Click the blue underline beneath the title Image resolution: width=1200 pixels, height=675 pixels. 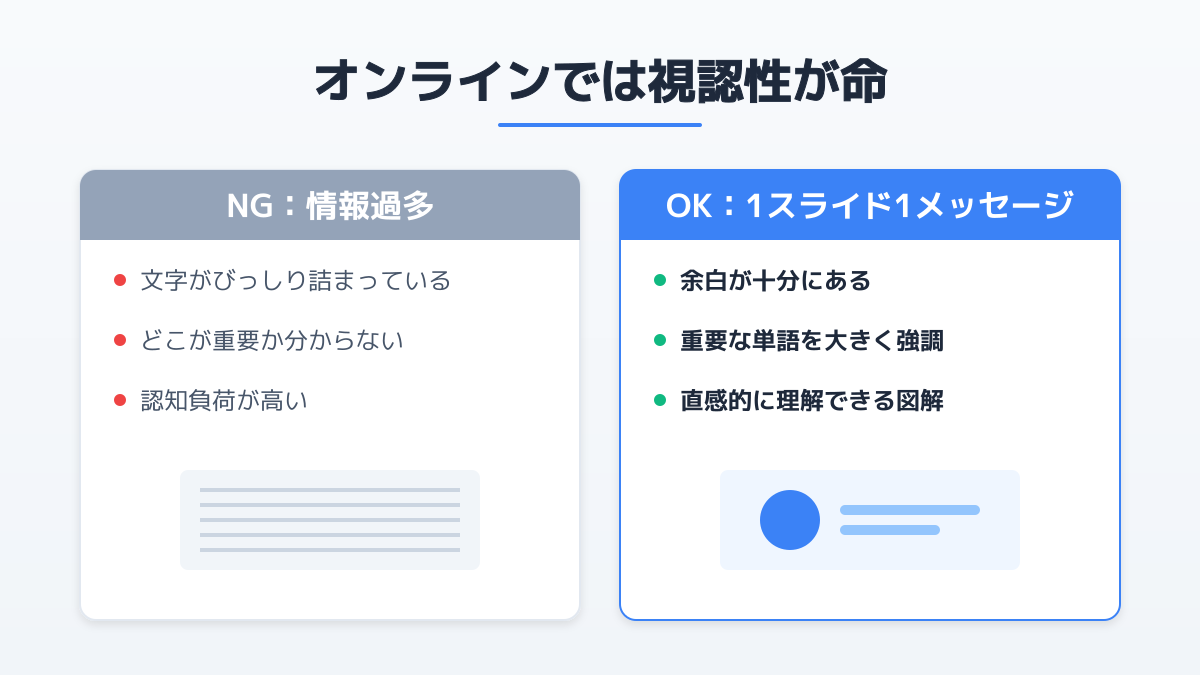click(x=600, y=125)
